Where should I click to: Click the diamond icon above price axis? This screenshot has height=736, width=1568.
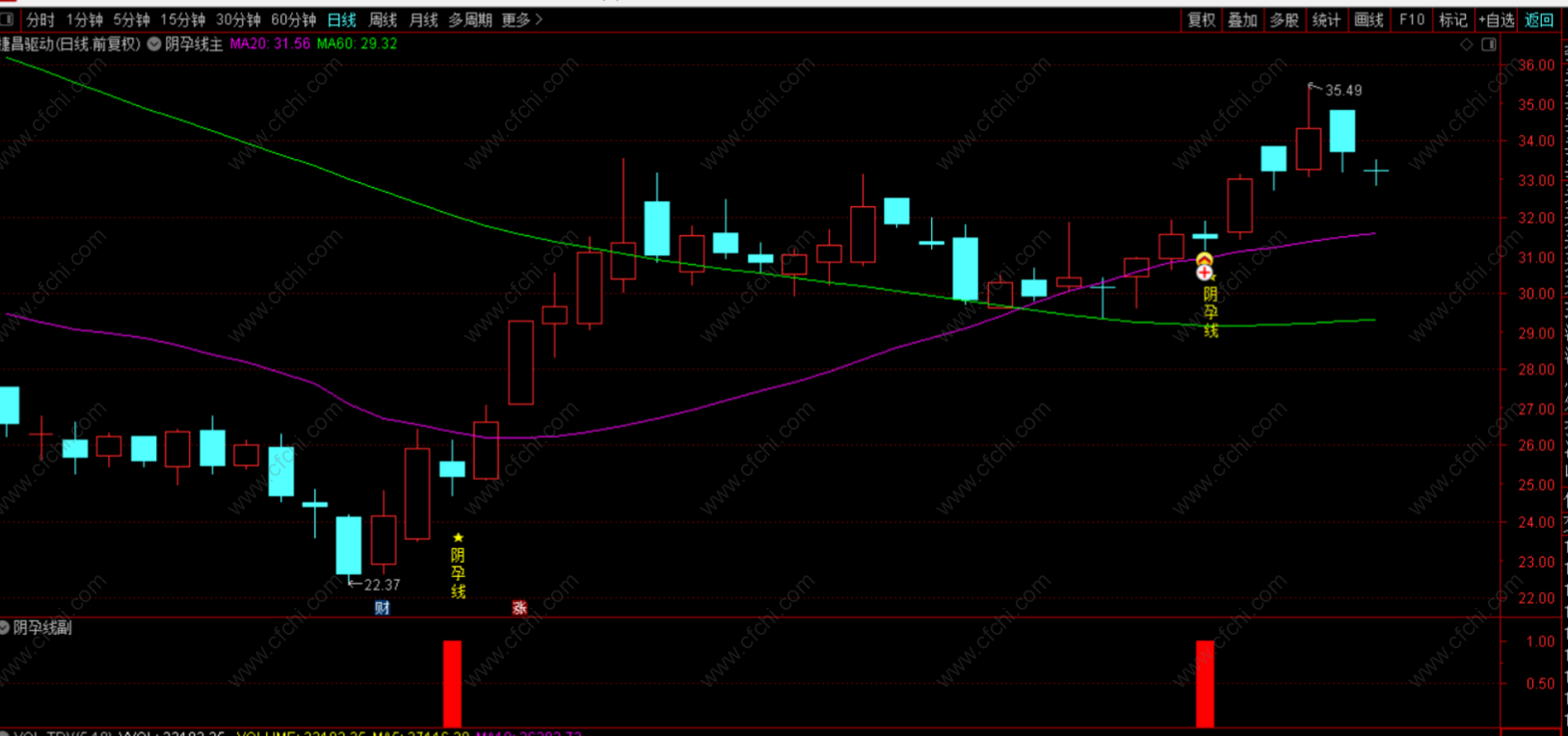click(x=1466, y=44)
